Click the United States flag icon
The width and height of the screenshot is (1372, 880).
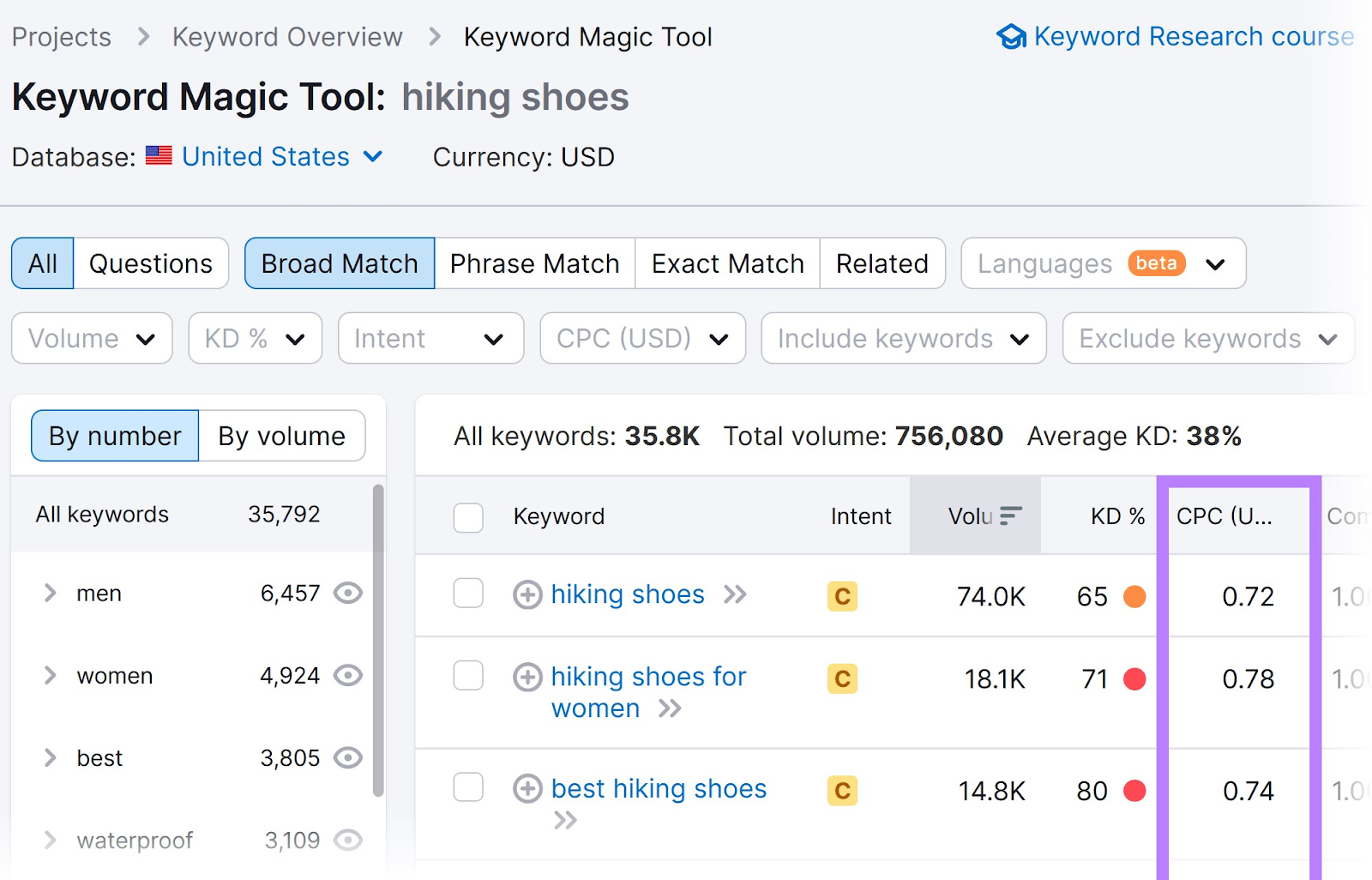pyautogui.click(x=158, y=156)
